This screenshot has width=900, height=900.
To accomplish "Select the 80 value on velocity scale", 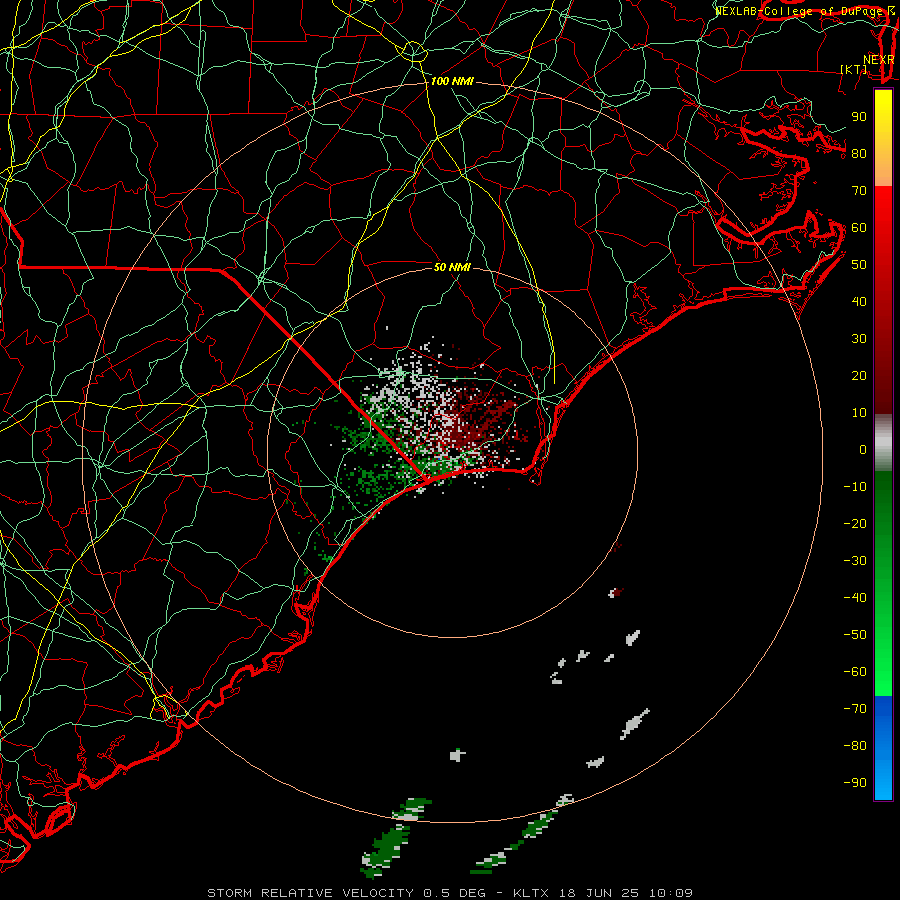I will click(859, 154).
